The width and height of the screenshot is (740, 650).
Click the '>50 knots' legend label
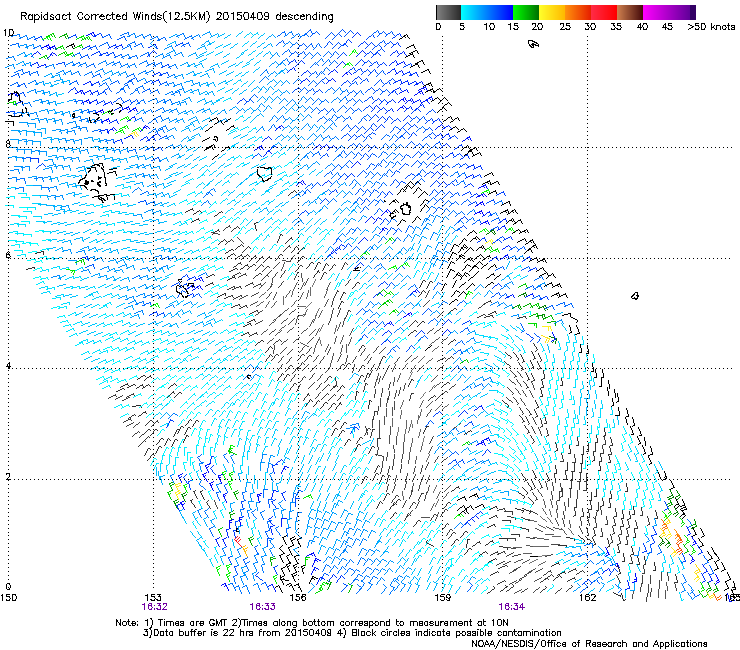711,27
